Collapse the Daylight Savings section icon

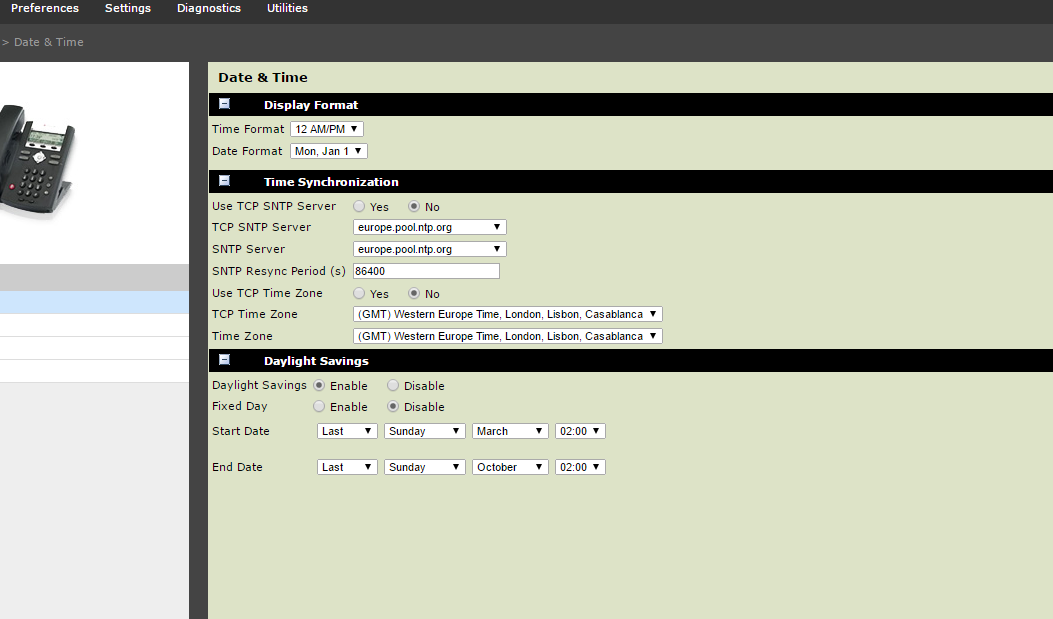click(x=224, y=360)
